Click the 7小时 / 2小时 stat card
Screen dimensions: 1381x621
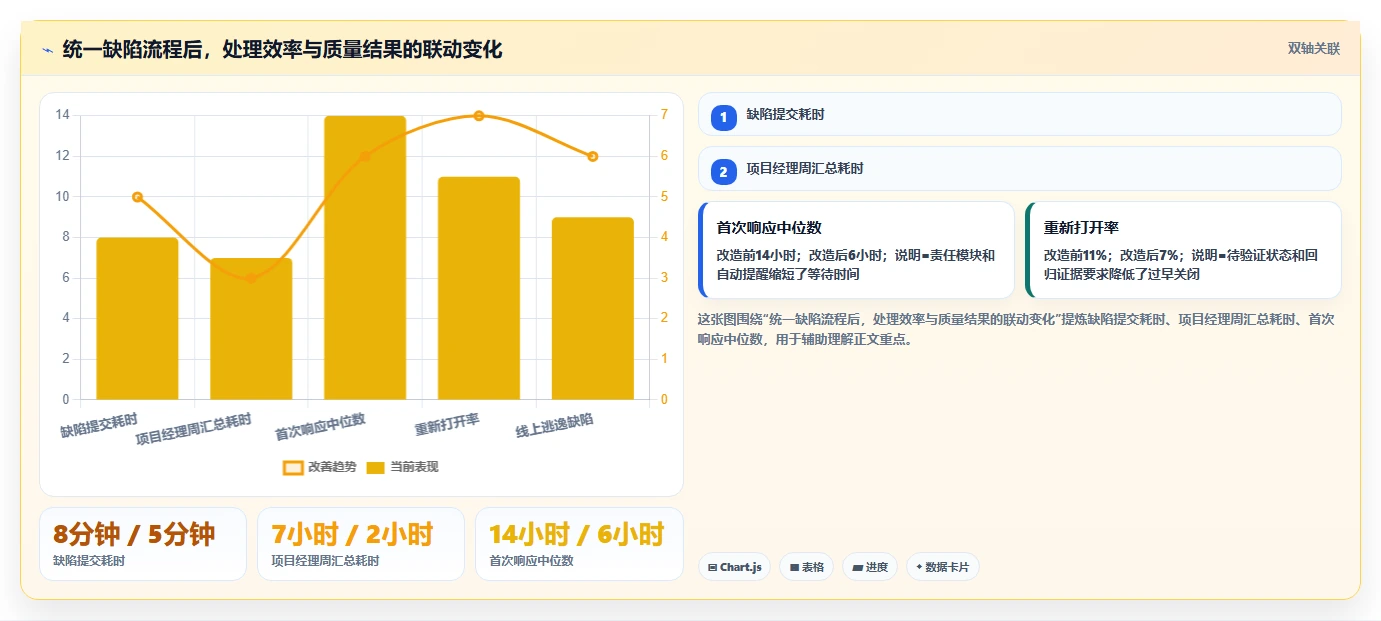pyautogui.click(x=361, y=544)
